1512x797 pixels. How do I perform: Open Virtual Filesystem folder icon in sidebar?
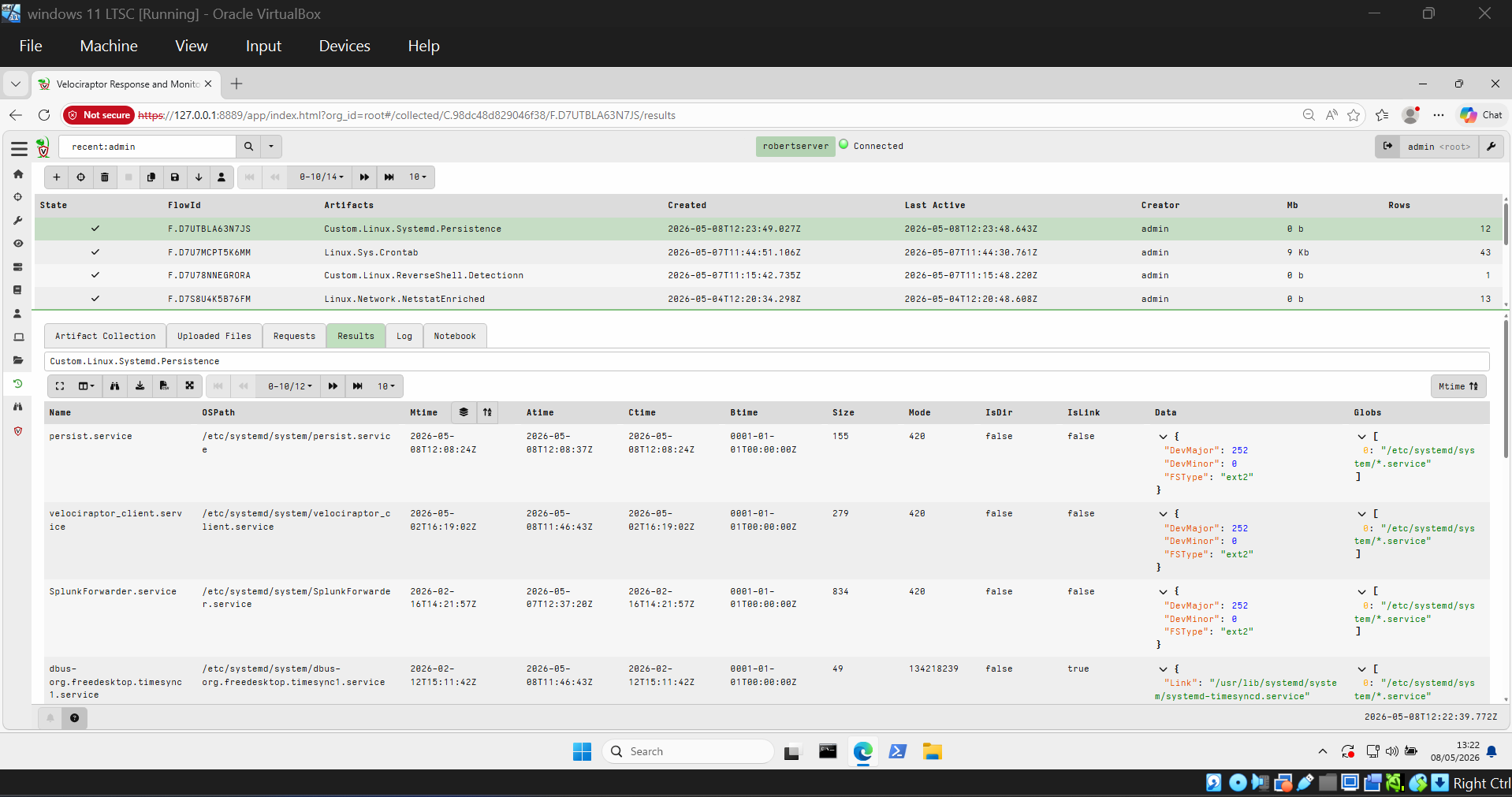click(18, 360)
